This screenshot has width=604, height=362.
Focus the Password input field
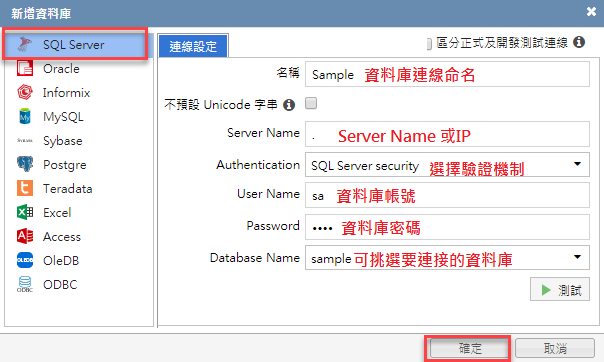[447, 227]
